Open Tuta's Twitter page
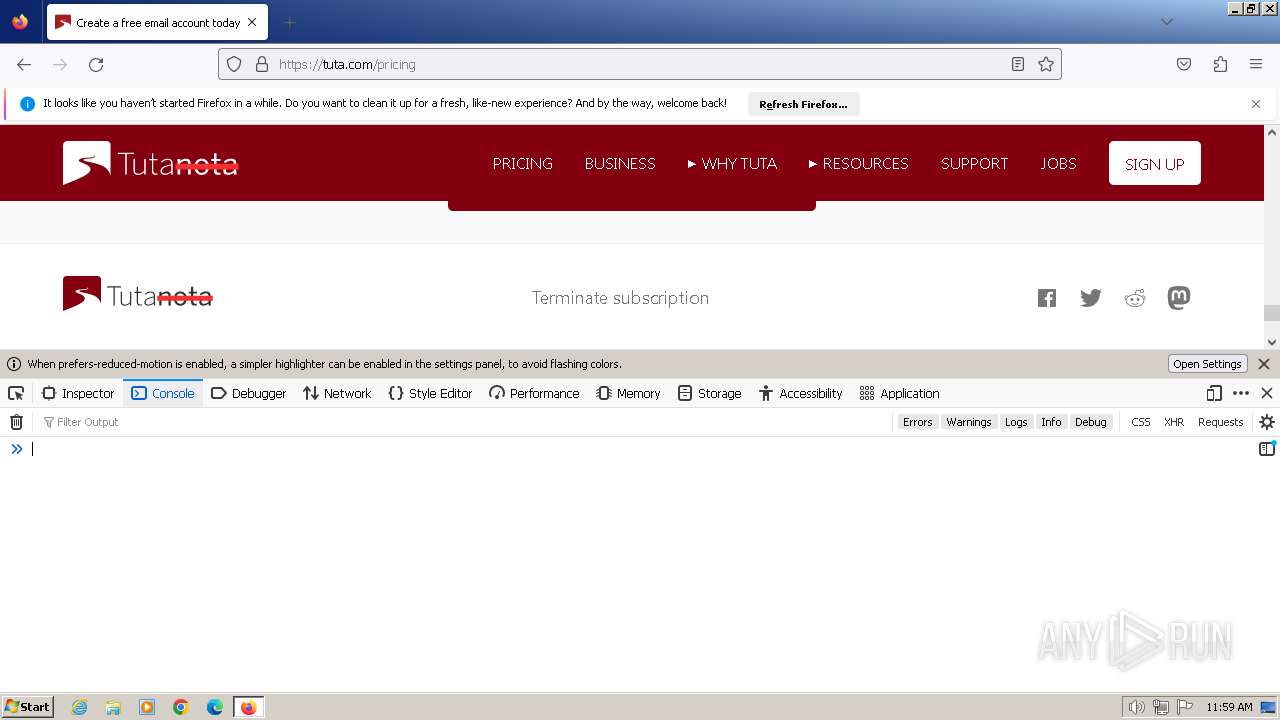1280x720 pixels. click(x=1091, y=298)
